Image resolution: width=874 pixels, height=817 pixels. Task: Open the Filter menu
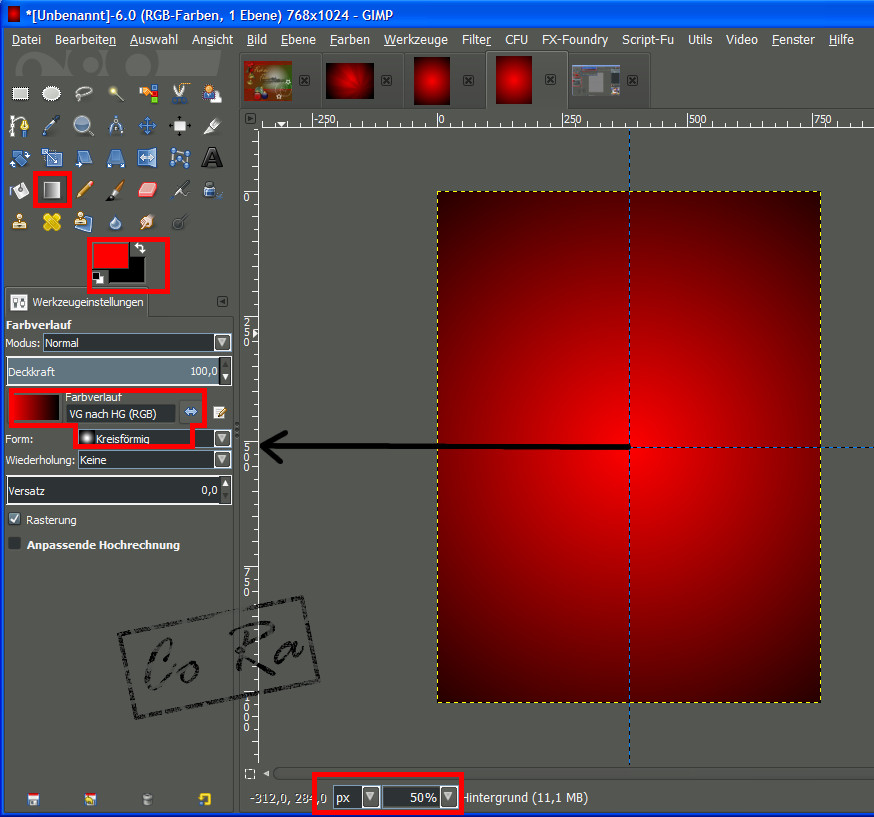[x=476, y=39]
